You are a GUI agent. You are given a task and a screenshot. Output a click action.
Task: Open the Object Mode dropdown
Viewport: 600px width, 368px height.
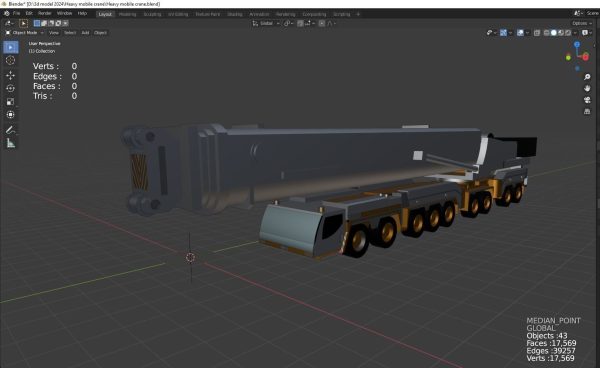pos(24,33)
